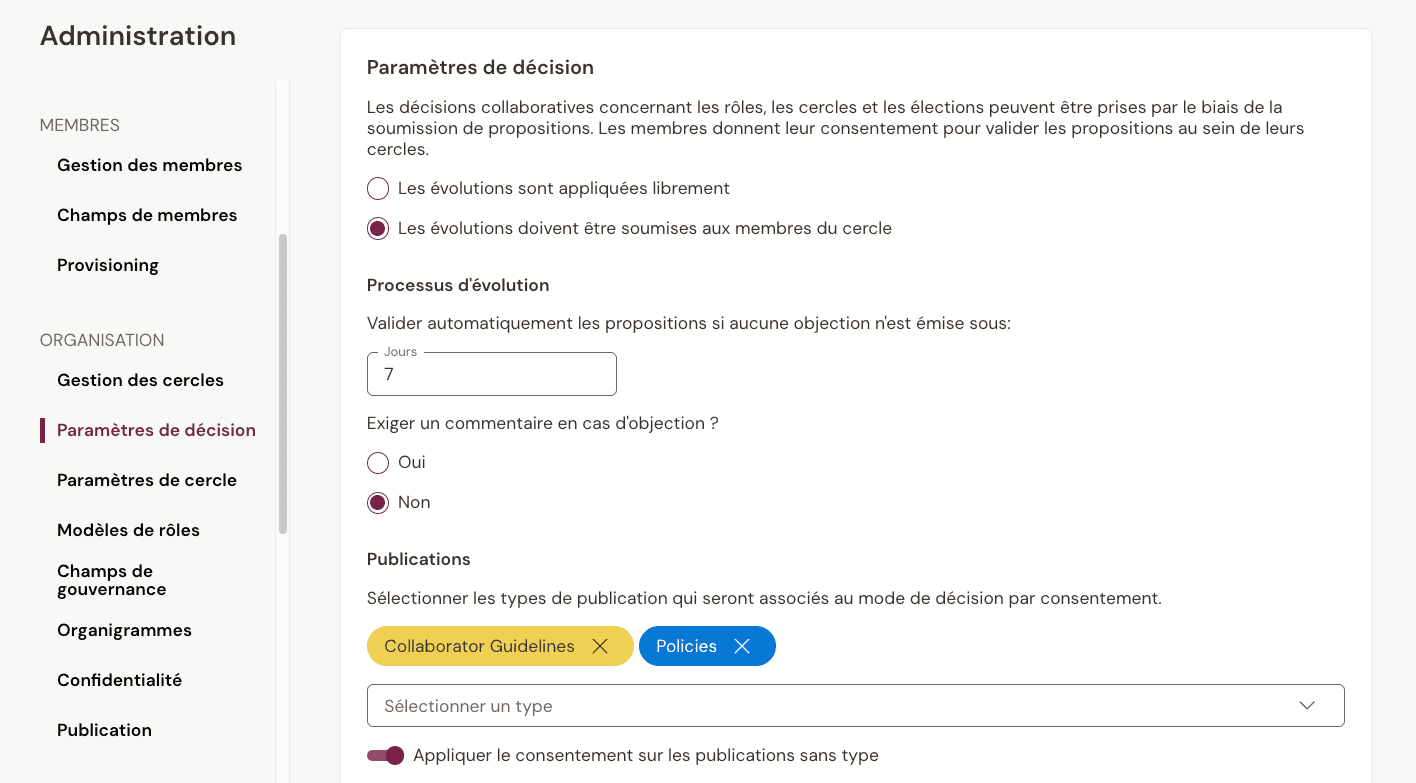Click the chevron on the type selector
This screenshot has width=1416, height=783.
1306,705
